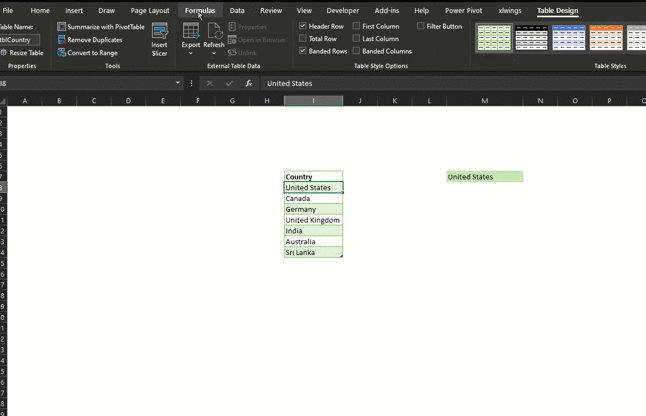Click Summarize with PivotTable label

pyautogui.click(x=106, y=27)
